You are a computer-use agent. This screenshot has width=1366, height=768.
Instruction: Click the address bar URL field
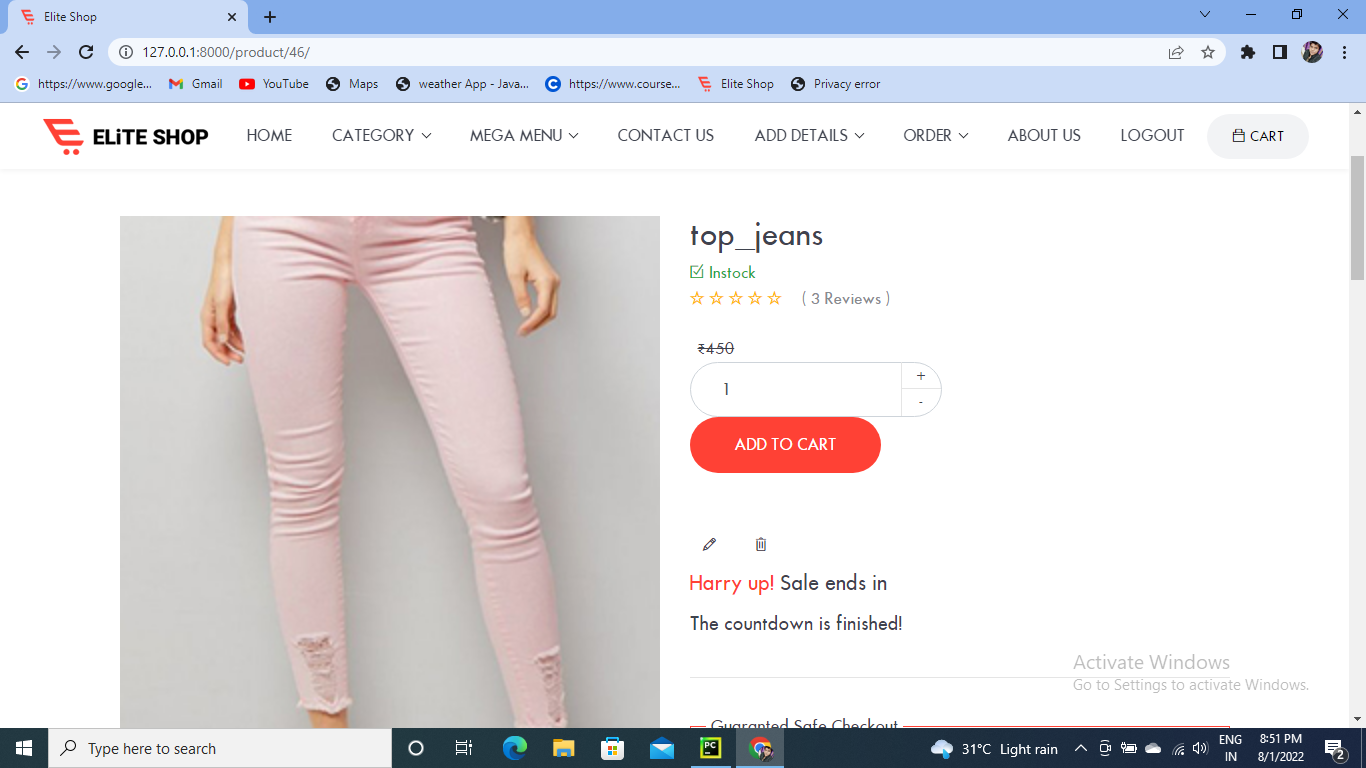coord(640,52)
